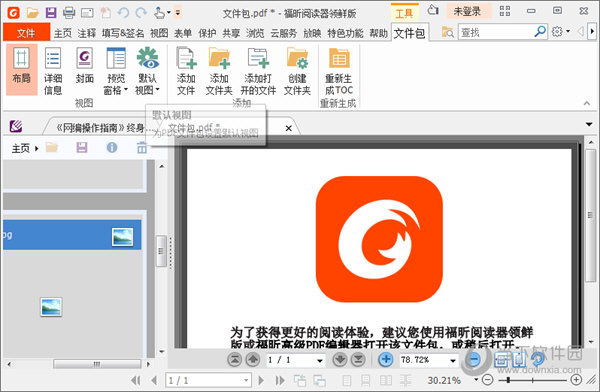600x392 pixels.
Task: Zoom in with the blue plus button
Action: pos(386,359)
